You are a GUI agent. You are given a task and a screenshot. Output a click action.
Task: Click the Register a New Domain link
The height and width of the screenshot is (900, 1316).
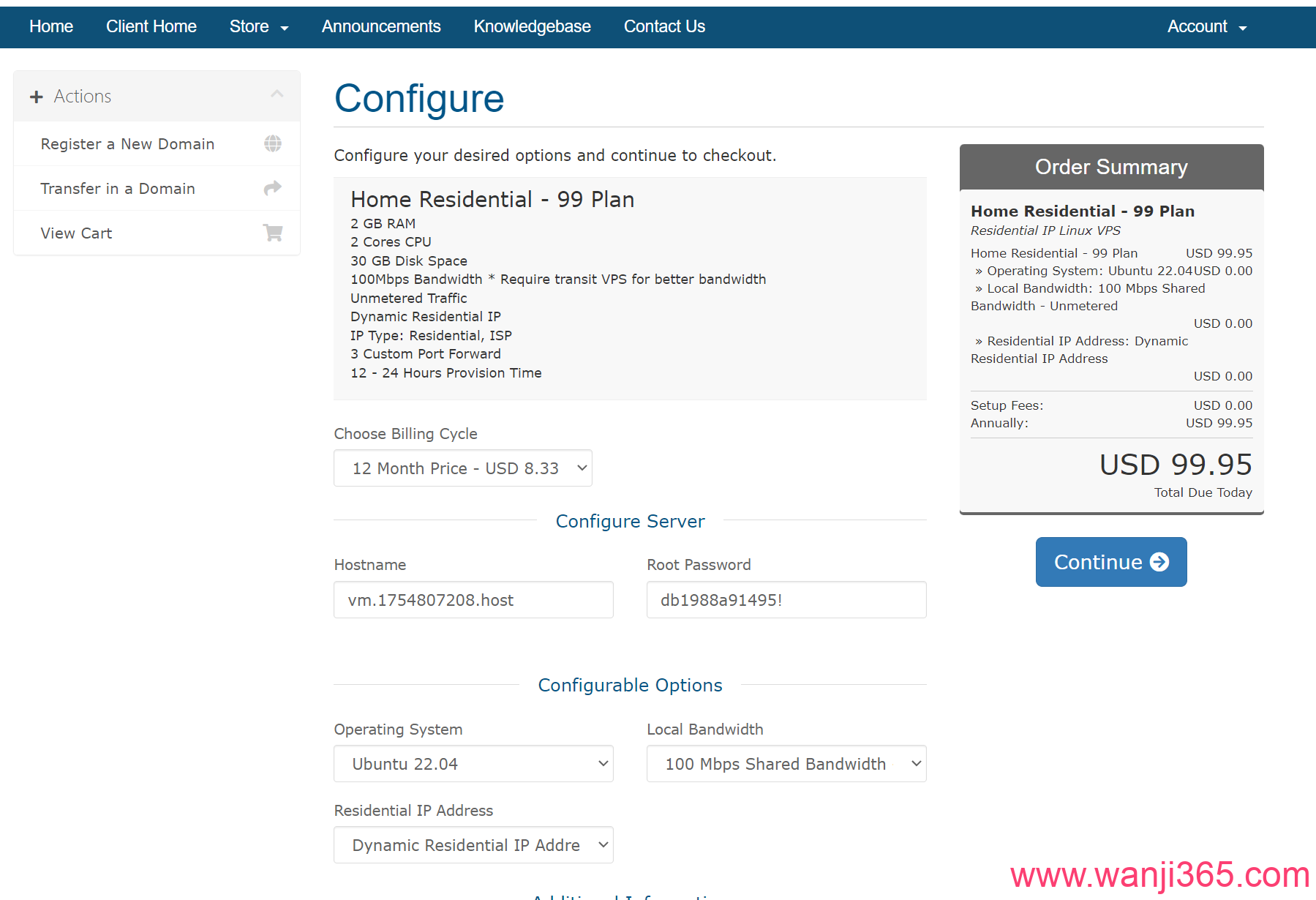(127, 144)
